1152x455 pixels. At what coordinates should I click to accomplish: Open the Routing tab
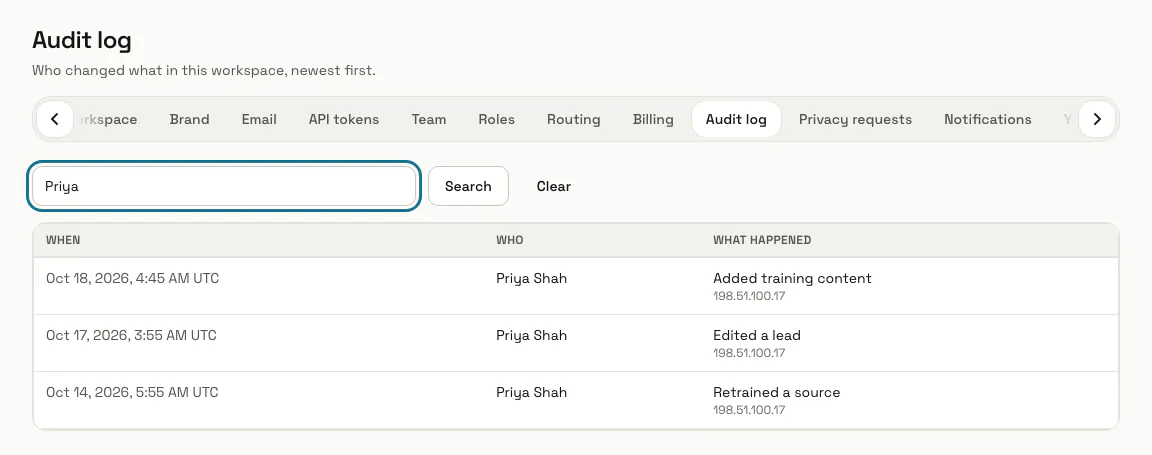(573, 119)
